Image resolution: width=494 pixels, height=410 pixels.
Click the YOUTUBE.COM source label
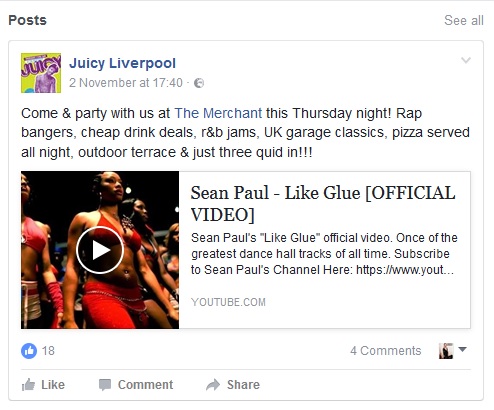[x=228, y=302]
